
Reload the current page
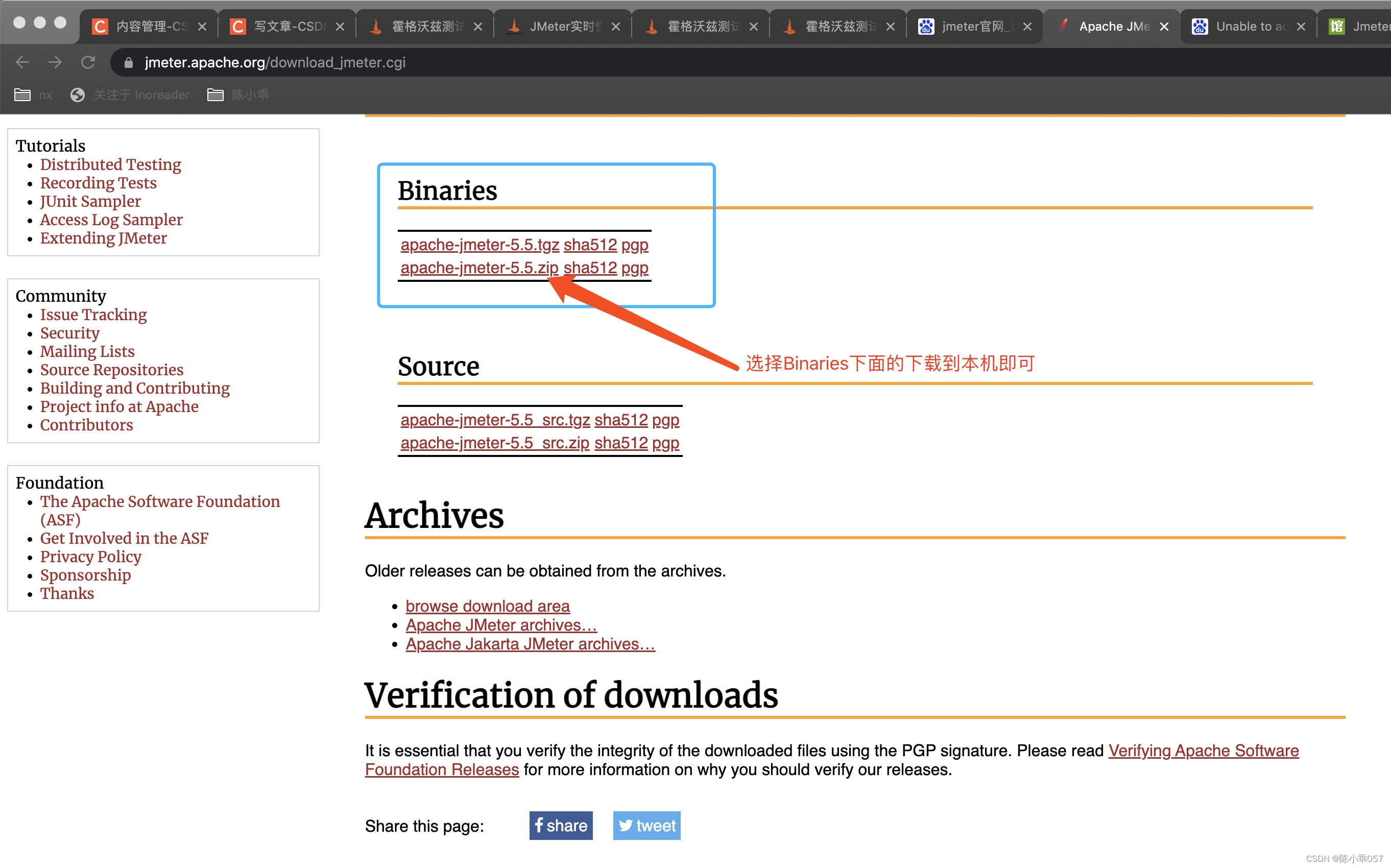(x=88, y=62)
